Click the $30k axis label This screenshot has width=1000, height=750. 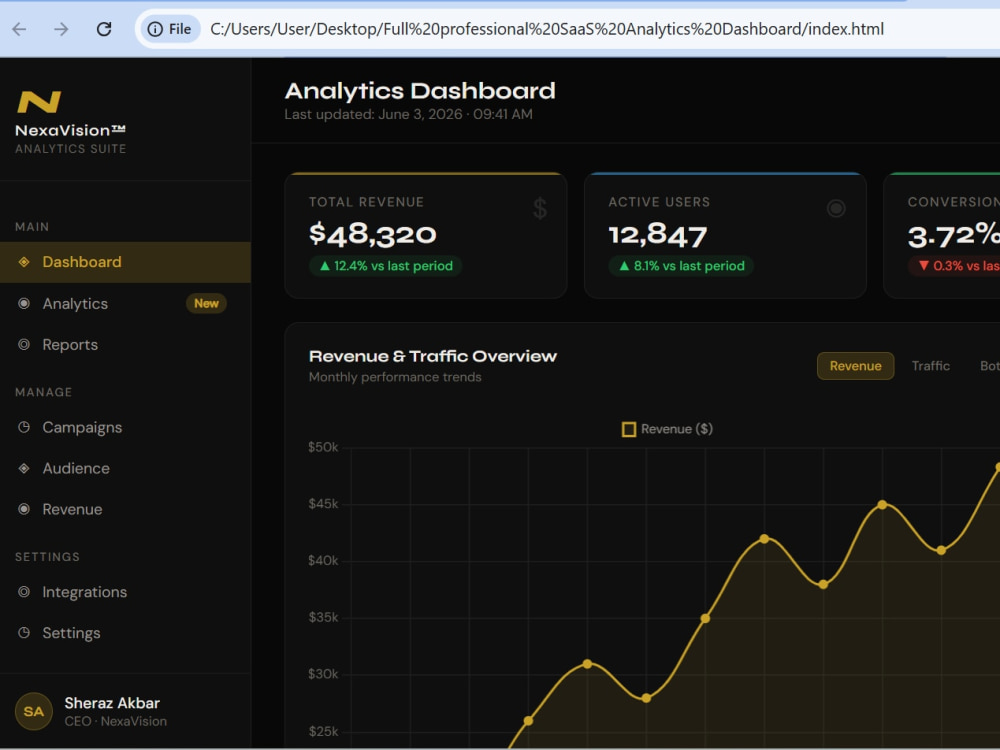pos(323,674)
